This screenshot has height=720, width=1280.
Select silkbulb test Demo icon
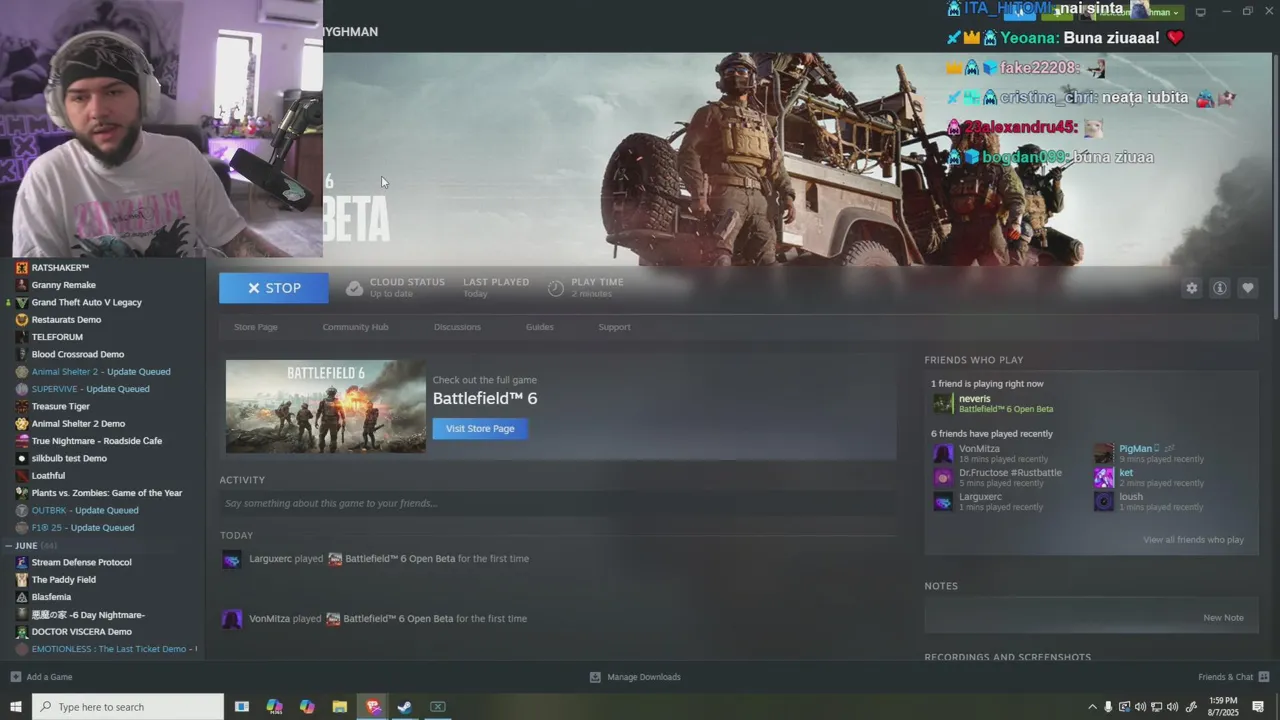[x=22, y=458]
